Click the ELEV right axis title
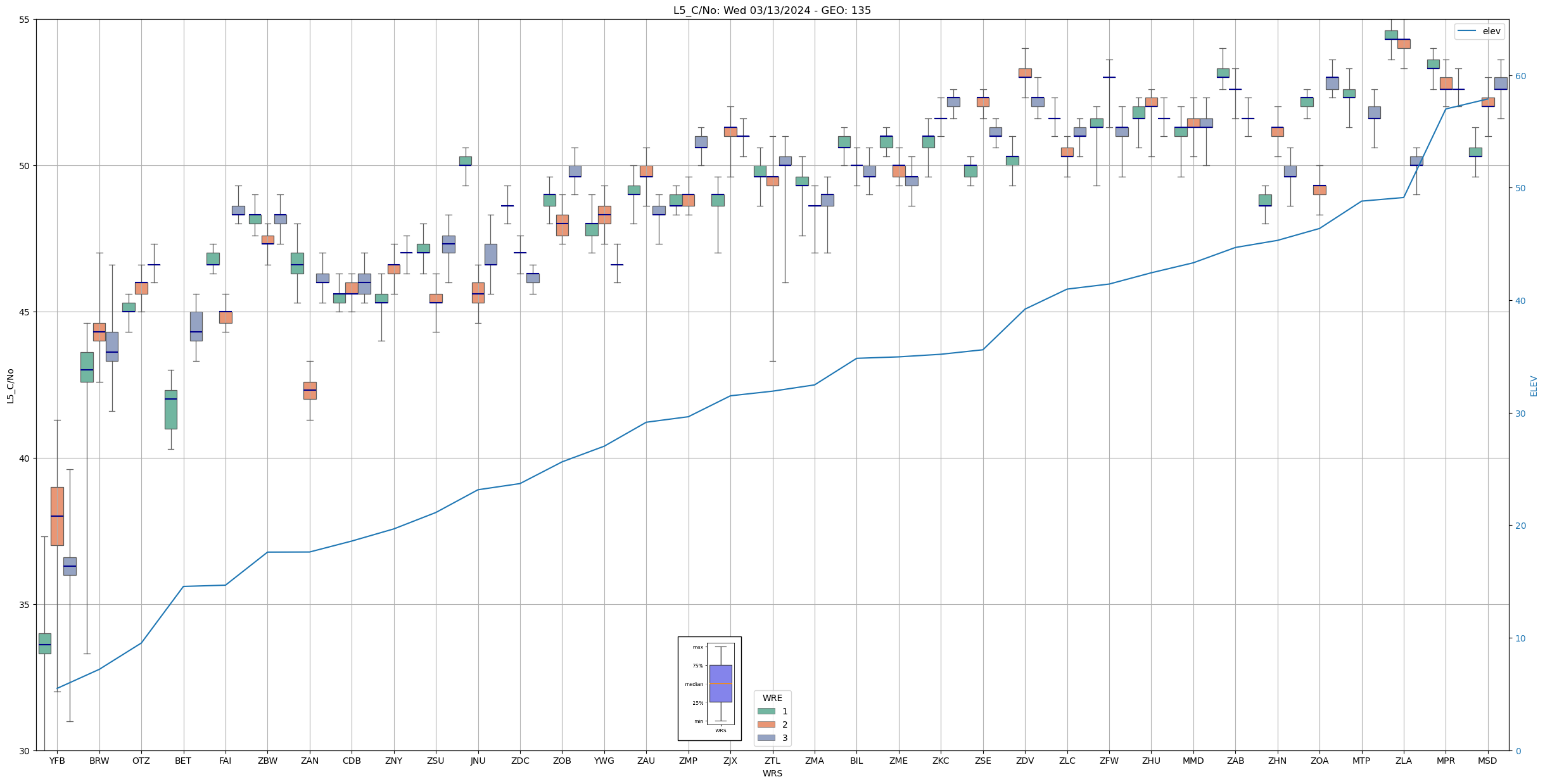The width and height of the screenshot is (1545, 784). (x=1534, y=386)
